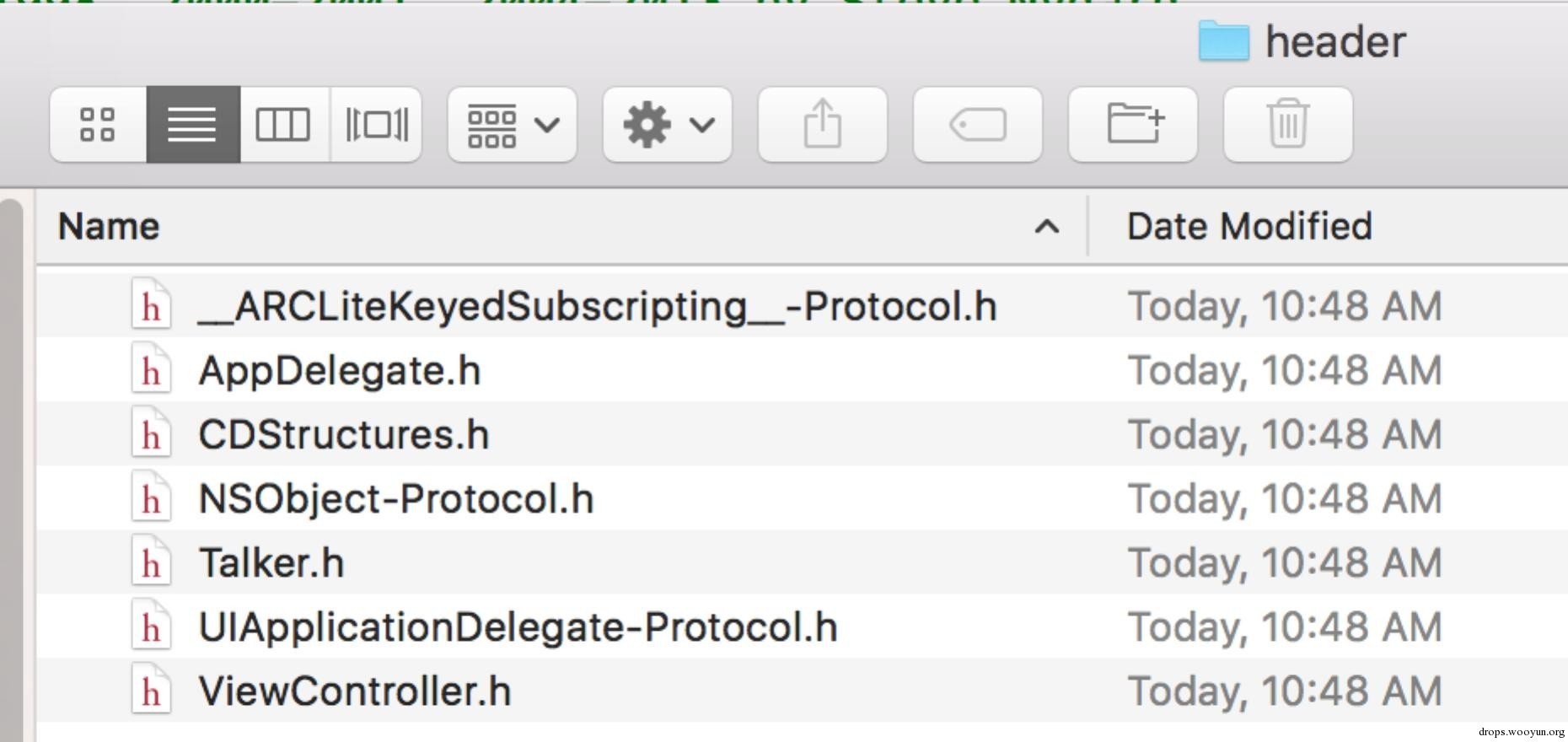Select the CDStructures.h file
The image size is (1568, 742).
(x=343, y=435)
